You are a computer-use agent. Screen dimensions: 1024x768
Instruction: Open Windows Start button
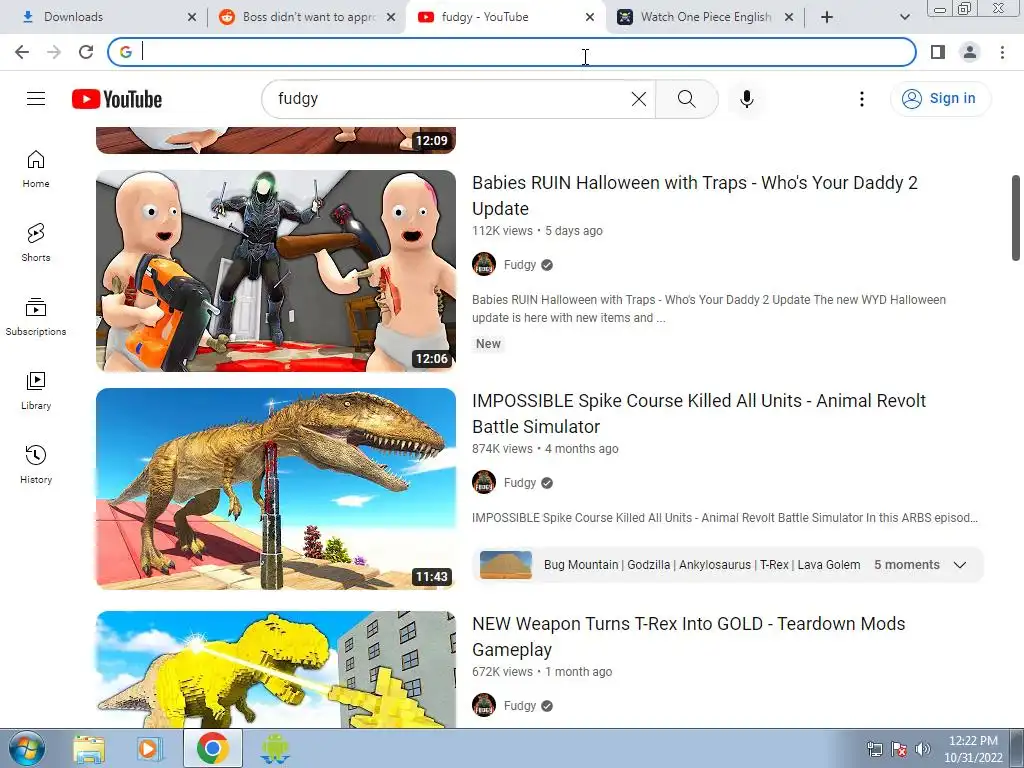pyautogui.click(x=25, y=748)
